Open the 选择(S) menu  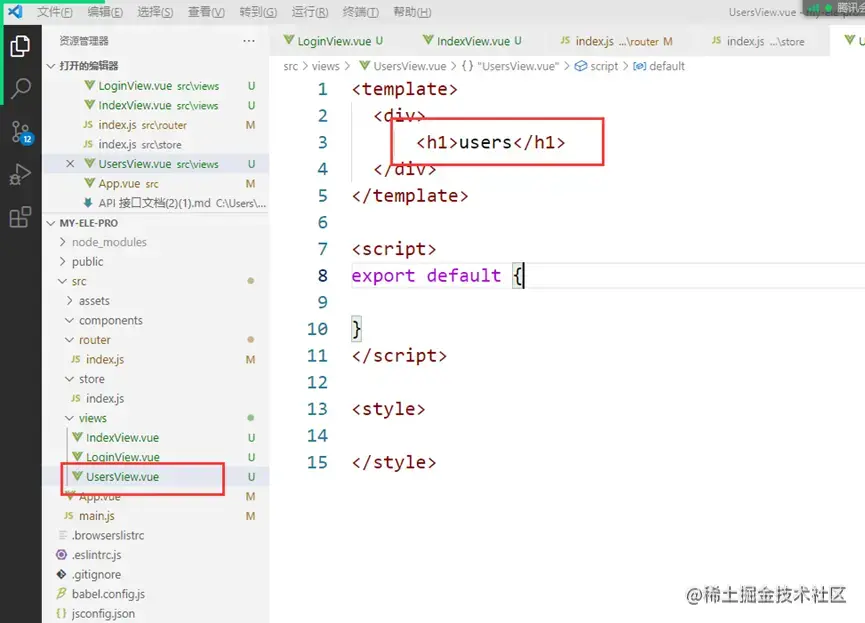[x=155, y=12]
